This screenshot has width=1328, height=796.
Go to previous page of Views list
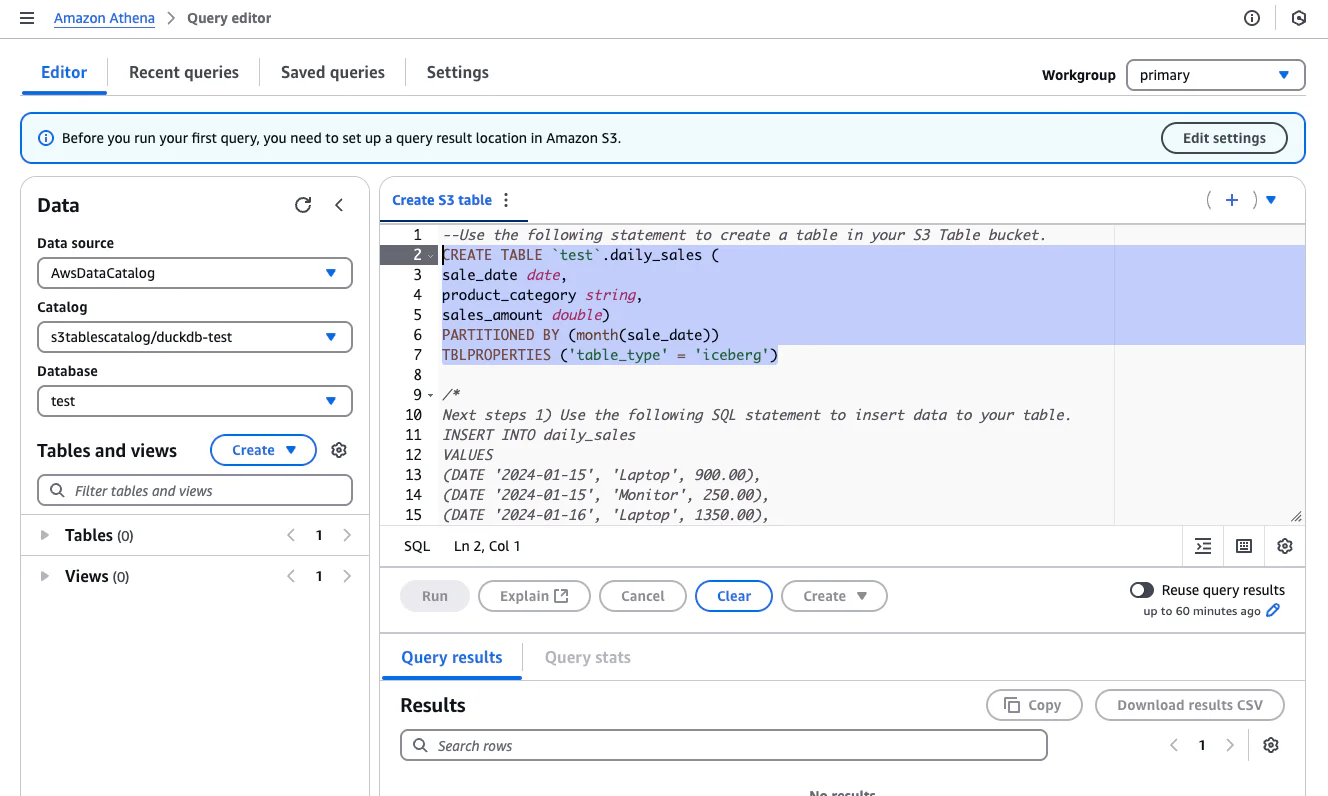(x=291, y=576)
